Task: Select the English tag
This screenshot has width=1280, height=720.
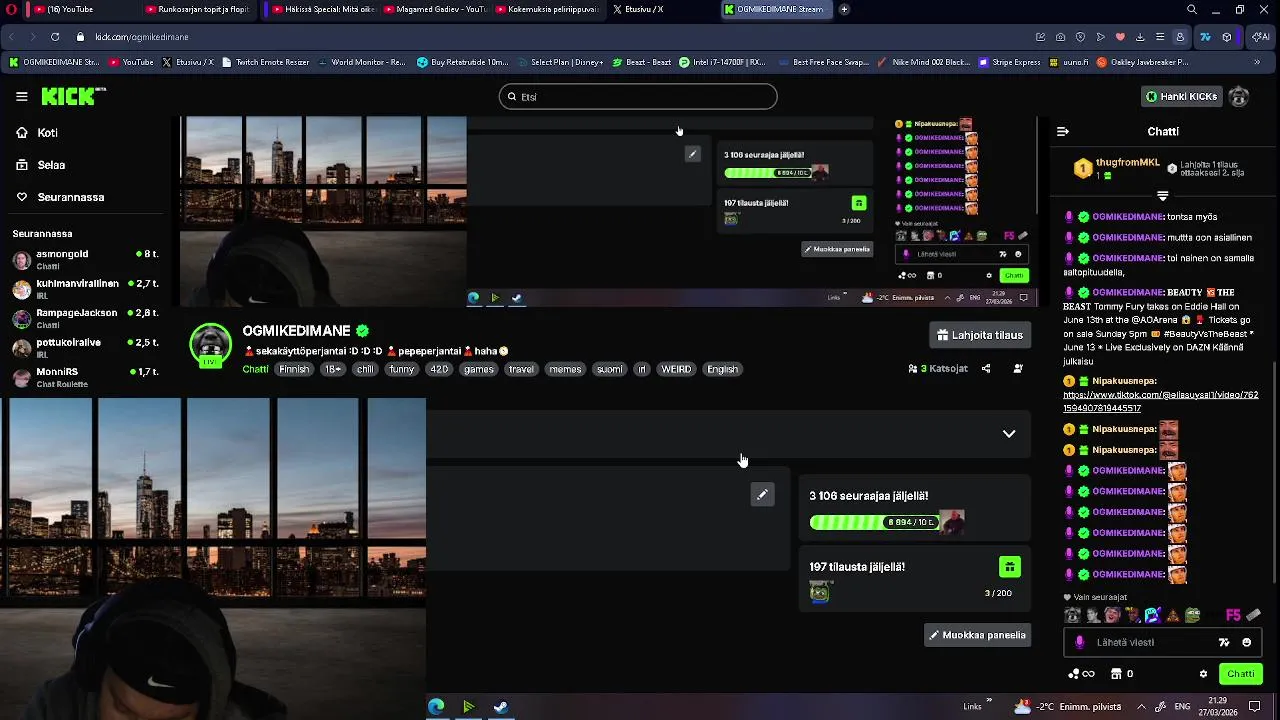Action: coord(722,369)
